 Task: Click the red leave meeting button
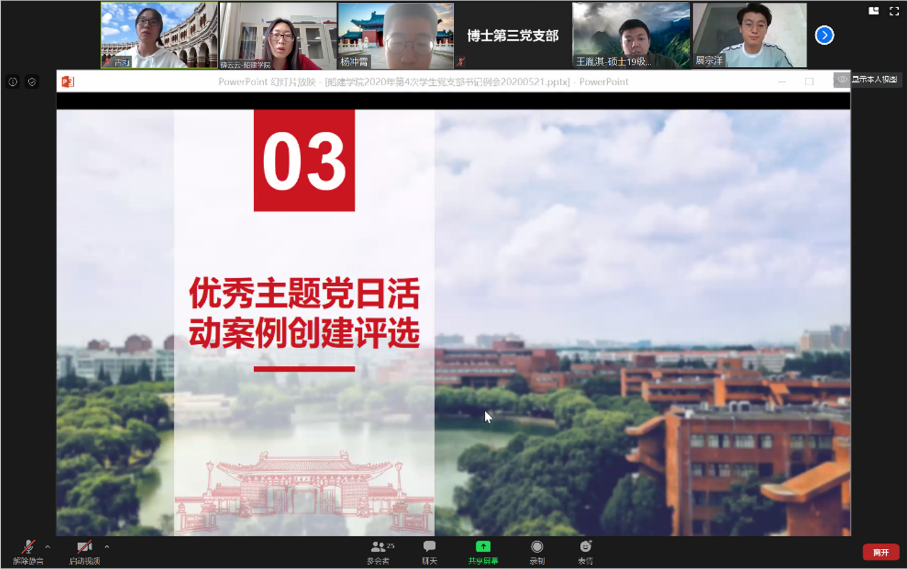(x=880, y=552)
